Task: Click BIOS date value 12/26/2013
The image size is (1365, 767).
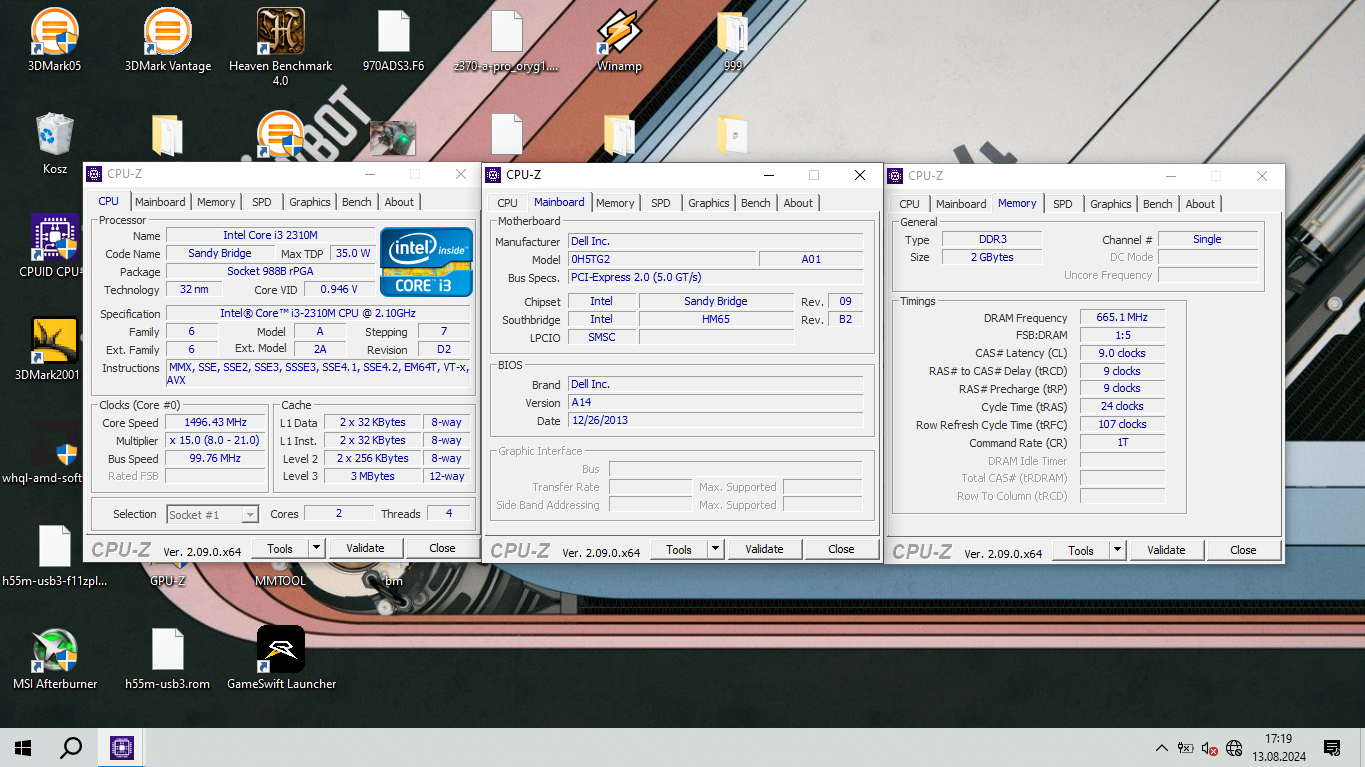Action: pos(715,420)
